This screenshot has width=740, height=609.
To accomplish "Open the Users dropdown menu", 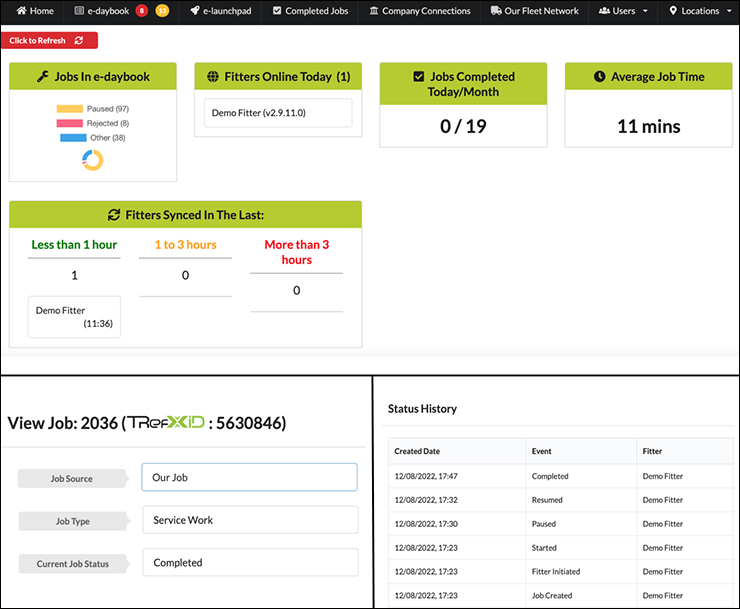I will pos(623,11).
